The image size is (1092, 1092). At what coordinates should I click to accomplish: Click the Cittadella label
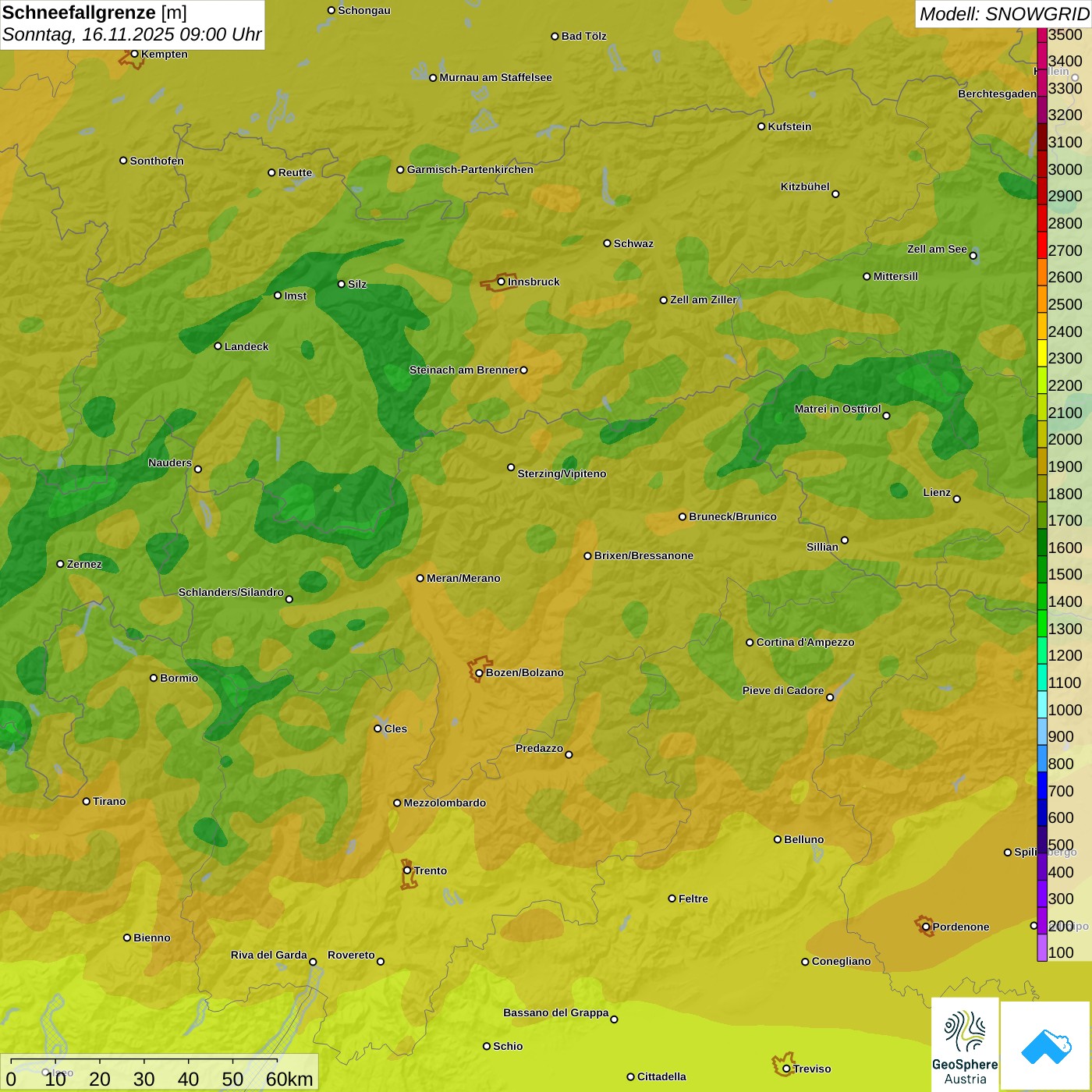pyautogui.click(x=661, y=1076)
